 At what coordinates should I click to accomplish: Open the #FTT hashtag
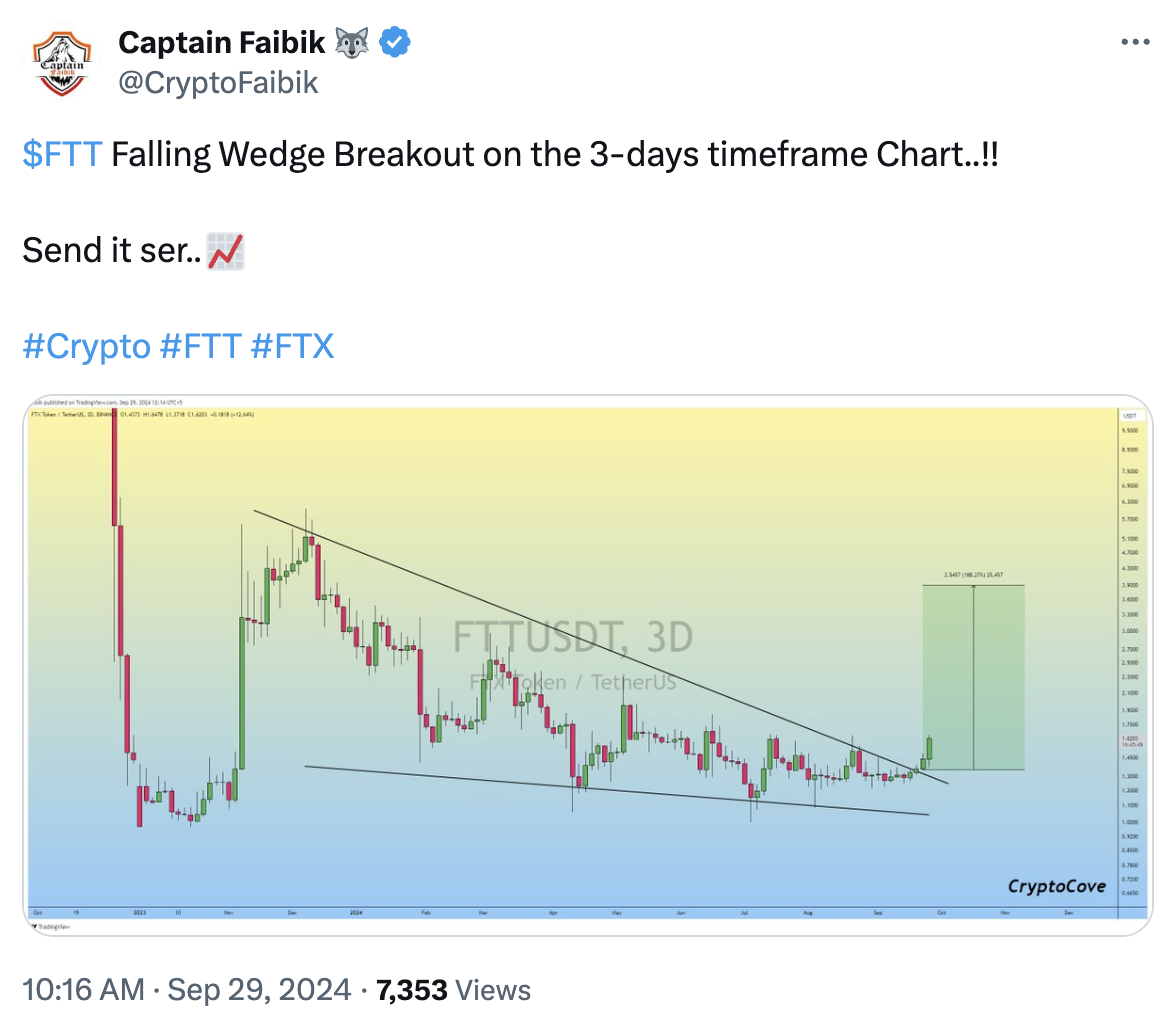tap(200, 346)
